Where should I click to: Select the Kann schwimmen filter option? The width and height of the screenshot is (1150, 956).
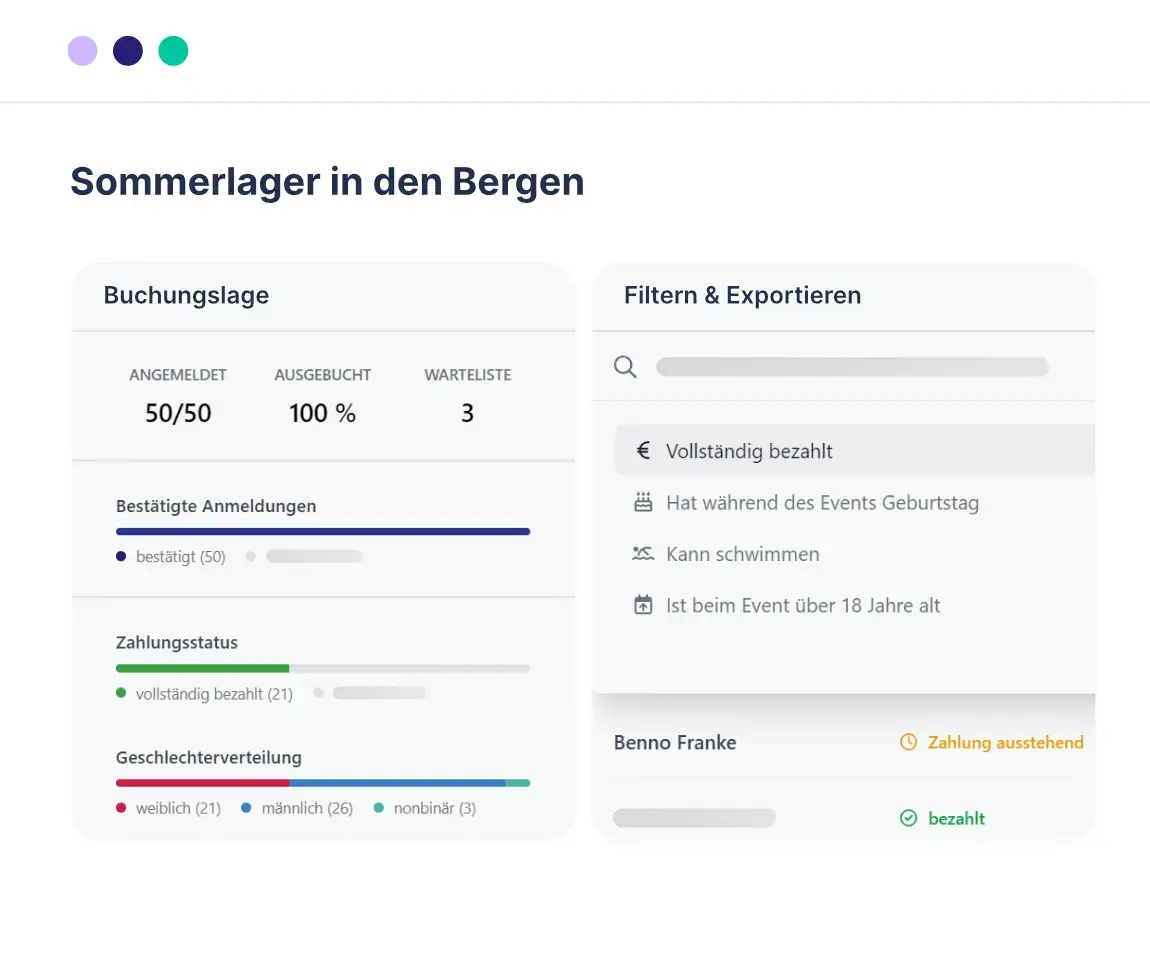pos(742,554)
